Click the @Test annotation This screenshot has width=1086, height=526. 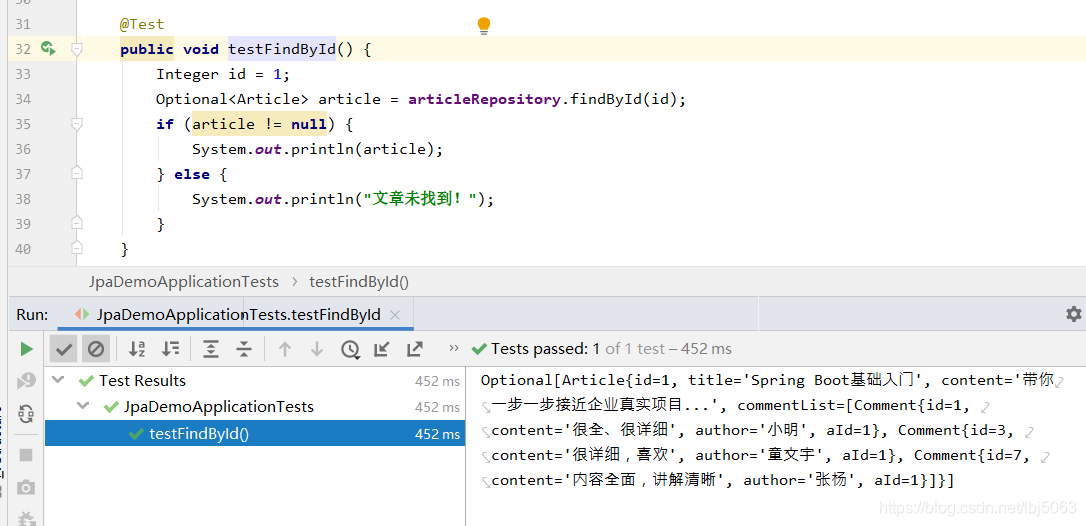[142, 24]
